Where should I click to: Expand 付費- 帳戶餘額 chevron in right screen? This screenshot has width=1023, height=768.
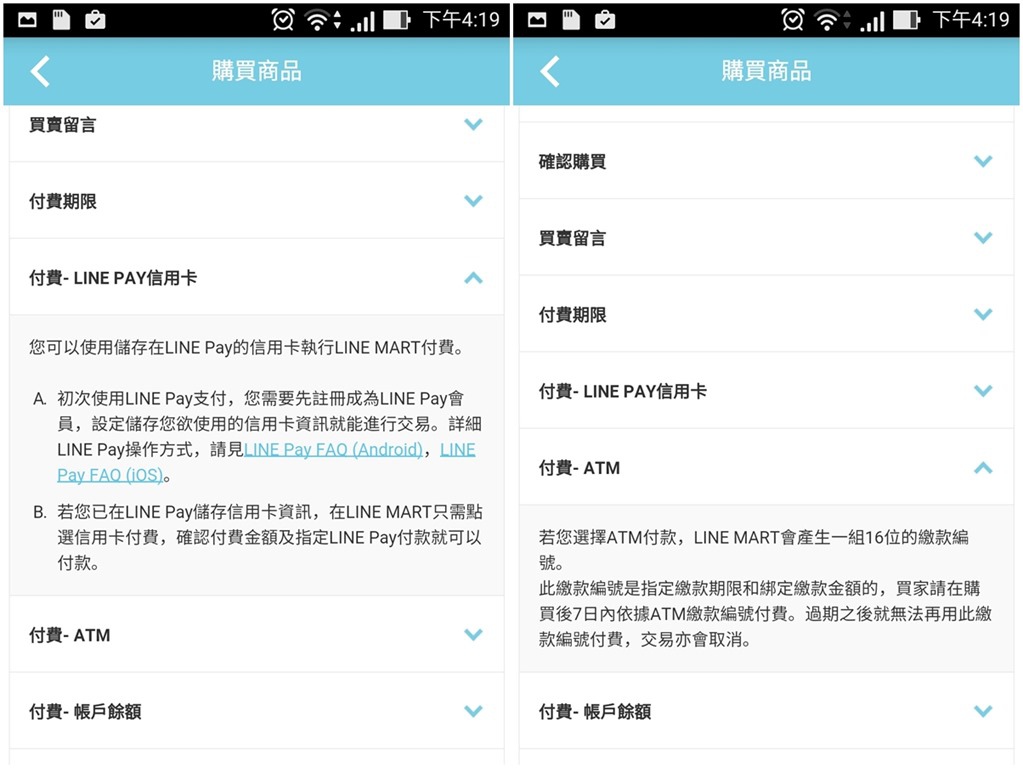coord(983,711)
